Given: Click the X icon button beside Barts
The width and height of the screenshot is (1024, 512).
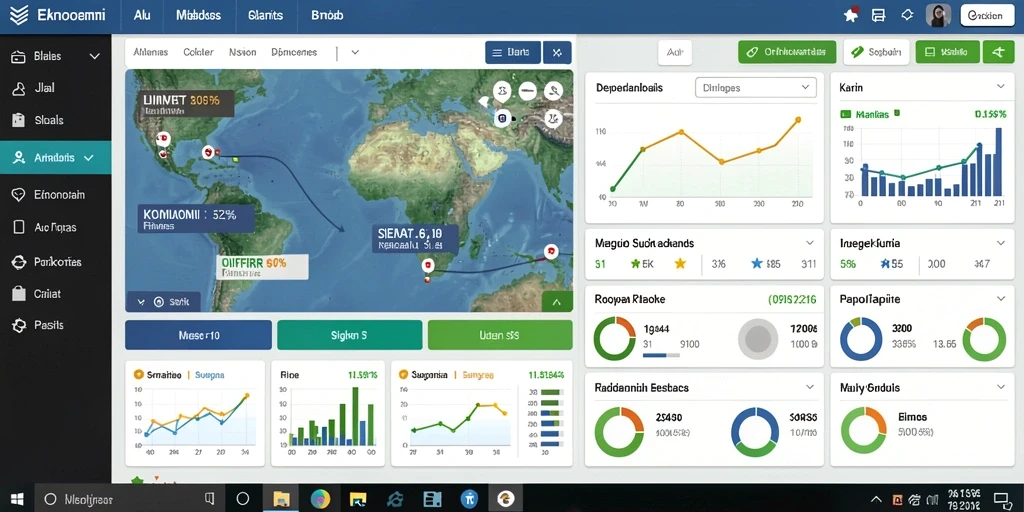Looking at the screenshot, I should pos(557,53).
